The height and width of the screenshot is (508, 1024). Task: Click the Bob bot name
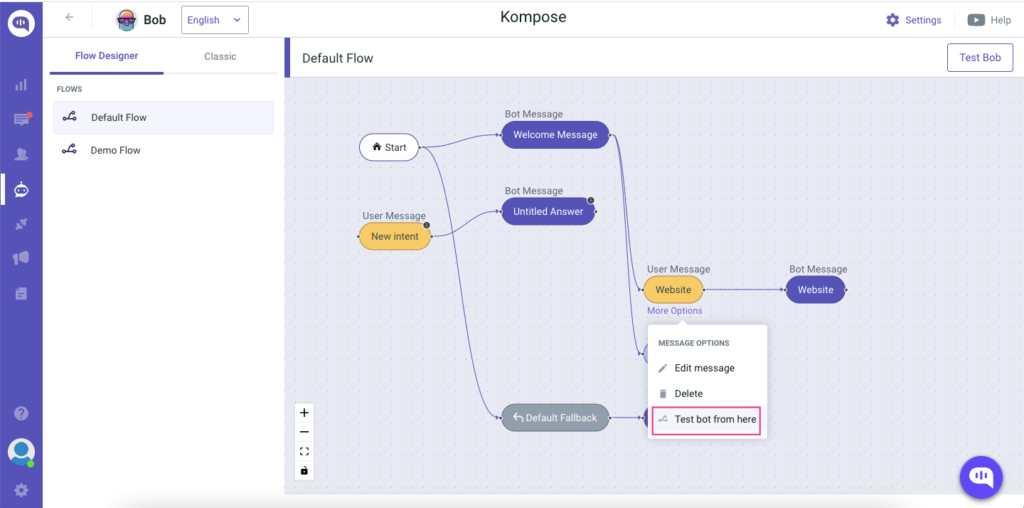[155, 20]
